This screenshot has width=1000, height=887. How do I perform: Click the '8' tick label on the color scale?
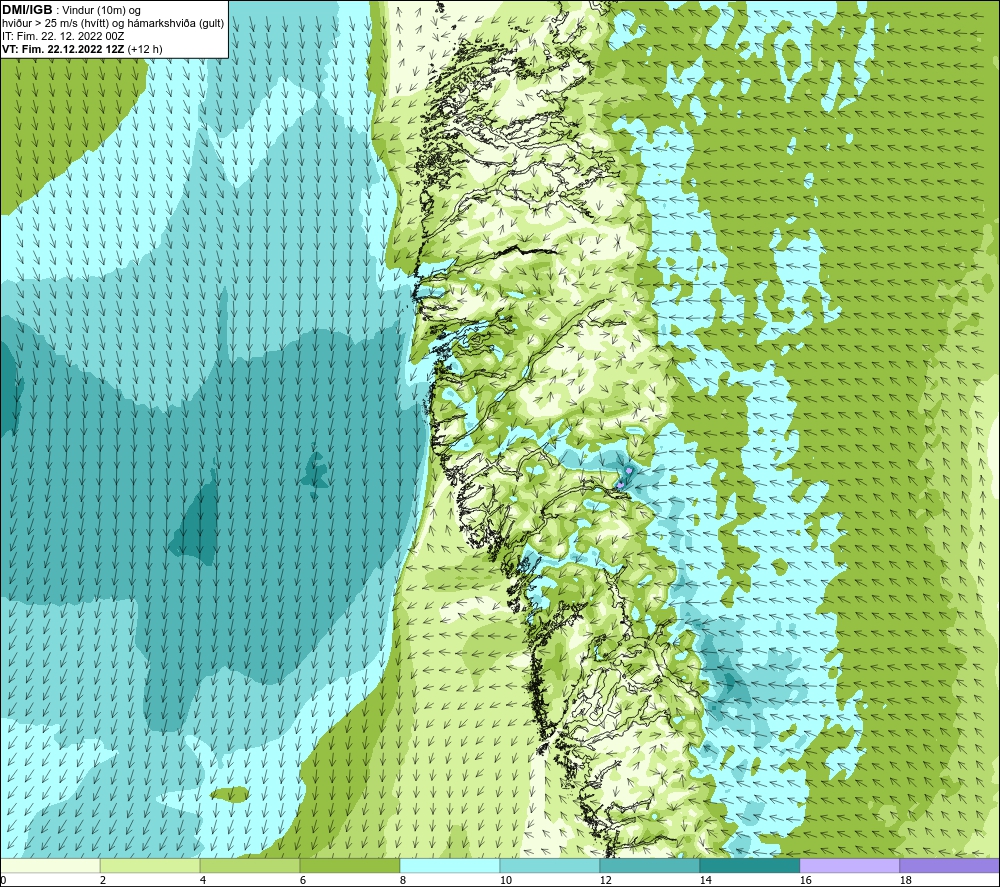click(403, 880)
